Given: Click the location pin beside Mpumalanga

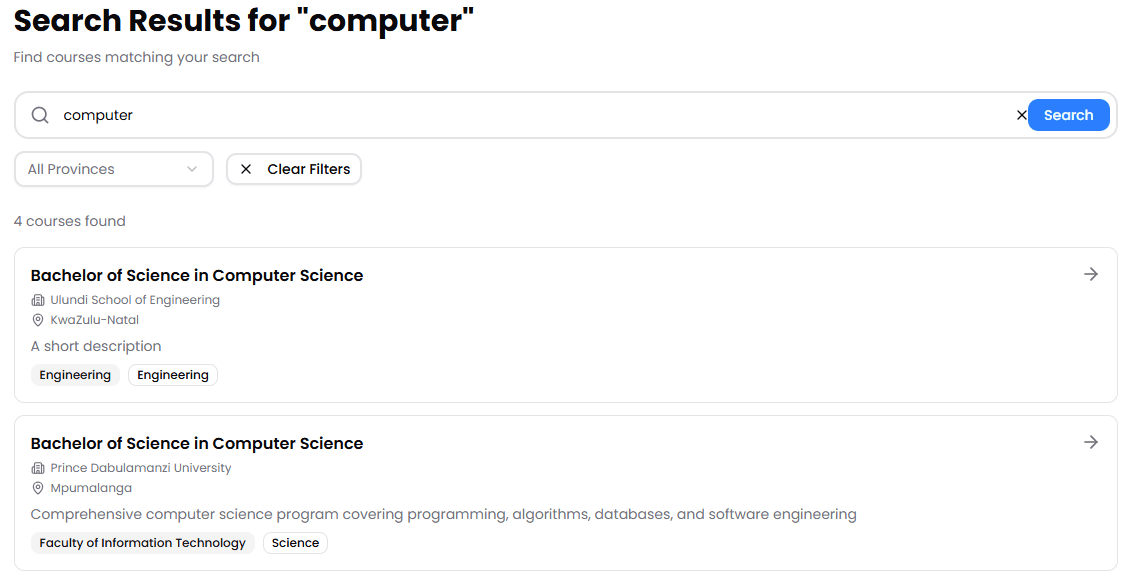Looking at the screenshot, I should click(x=37, y=487).
